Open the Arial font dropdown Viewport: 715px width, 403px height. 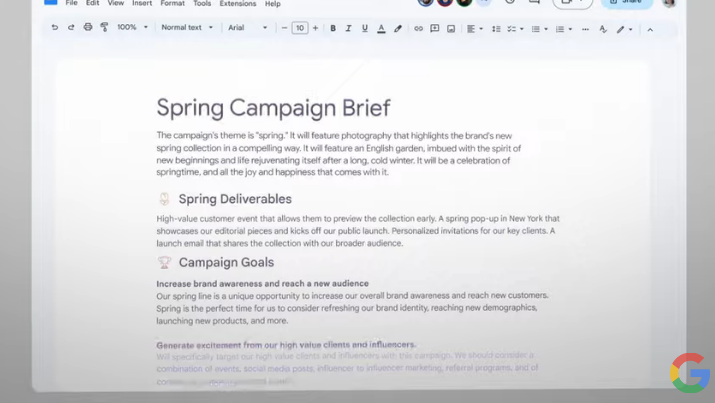[248, 28]
